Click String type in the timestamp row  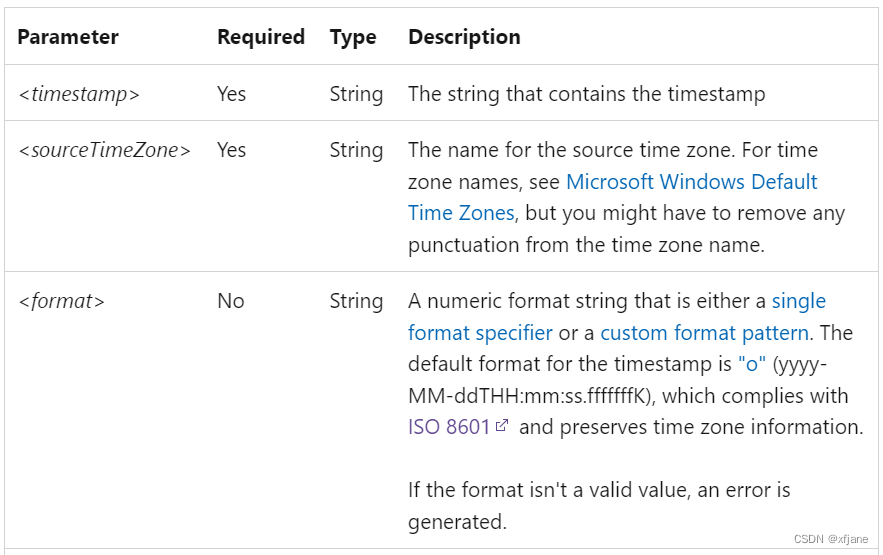click(x=356, y=94)
